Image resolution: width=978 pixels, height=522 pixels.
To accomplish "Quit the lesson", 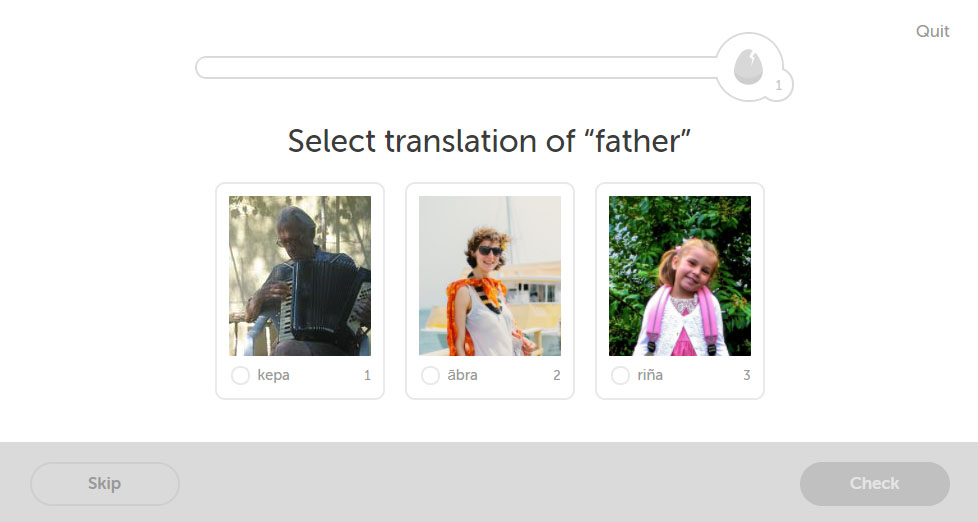I will pos(932,31).
